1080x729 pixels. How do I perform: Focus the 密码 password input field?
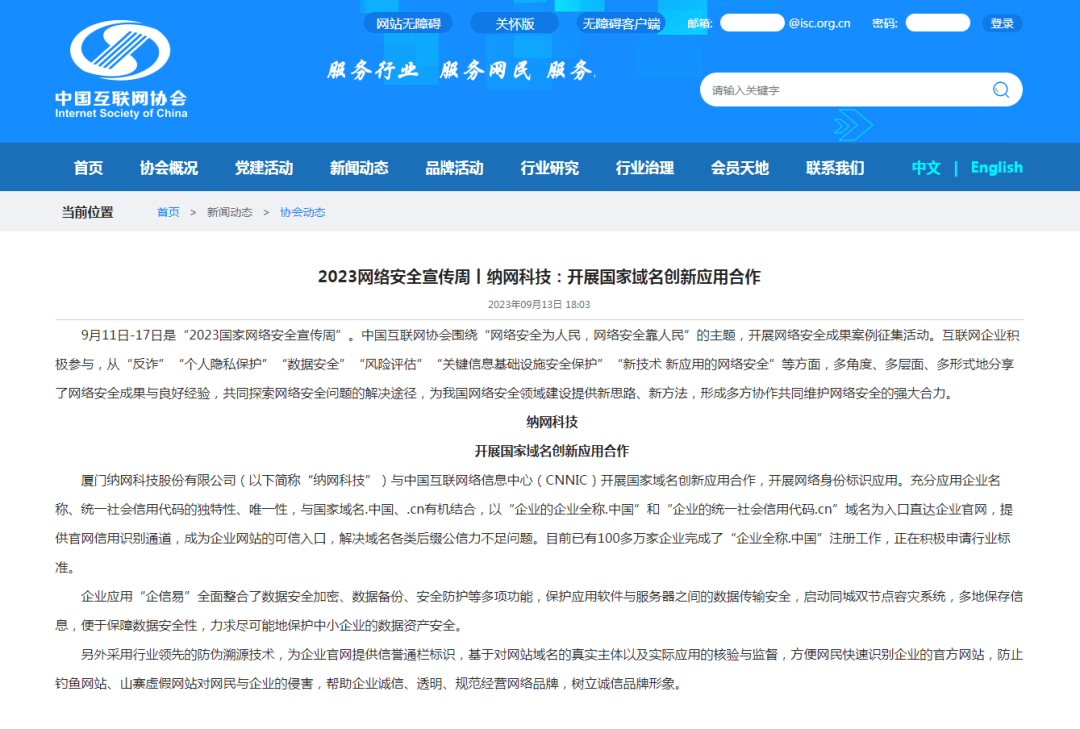(x=937, y=23)
